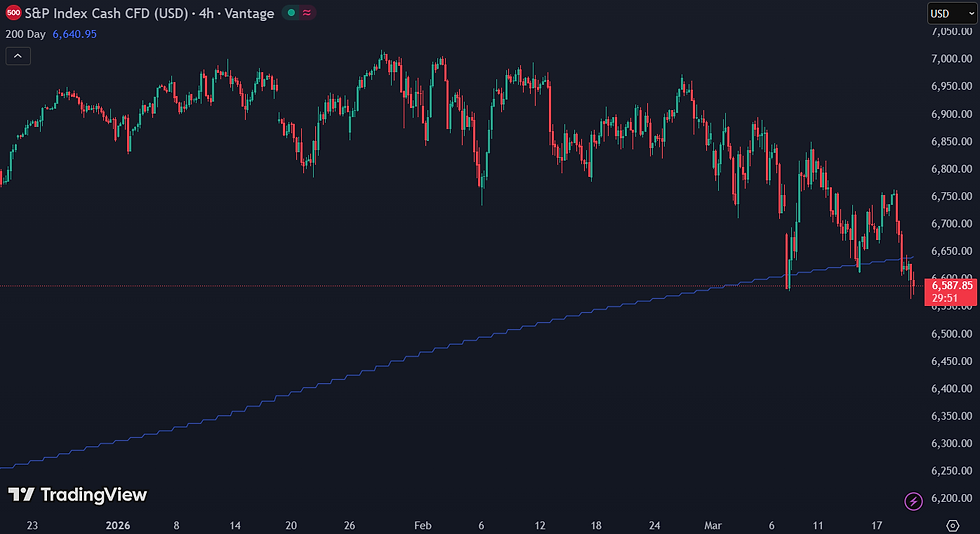Click the 200 Day value 6,640.95
Screen dimensions: 980x534
pyautogui.click(x=74, y=34)
